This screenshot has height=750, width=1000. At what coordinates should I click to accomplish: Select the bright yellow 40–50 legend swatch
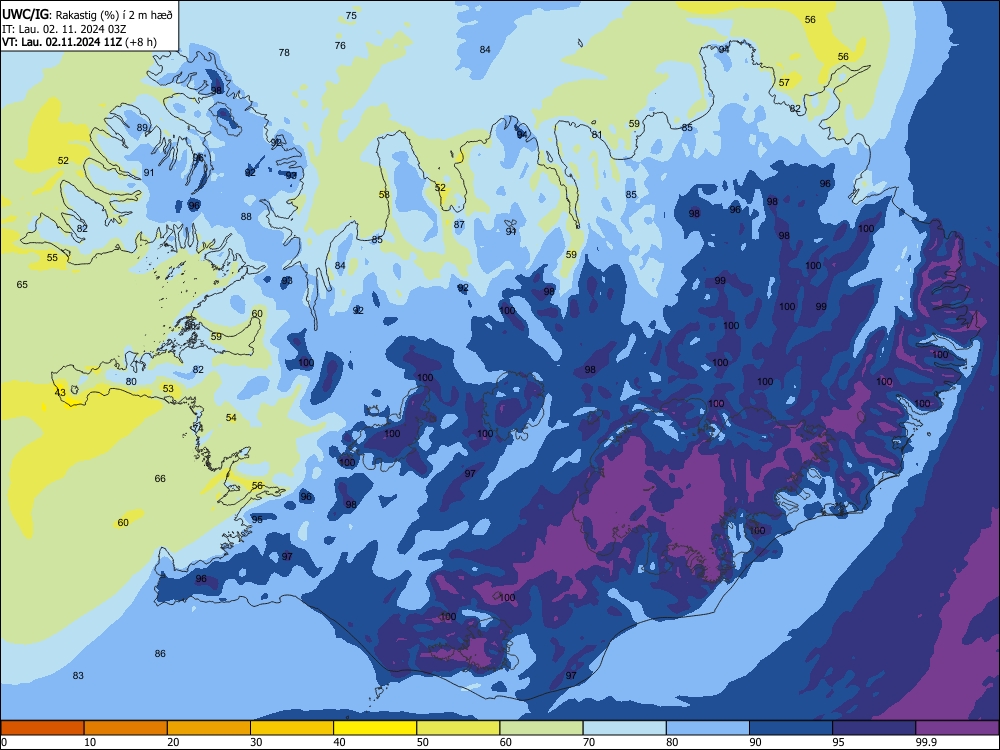[x=375, y=728]
